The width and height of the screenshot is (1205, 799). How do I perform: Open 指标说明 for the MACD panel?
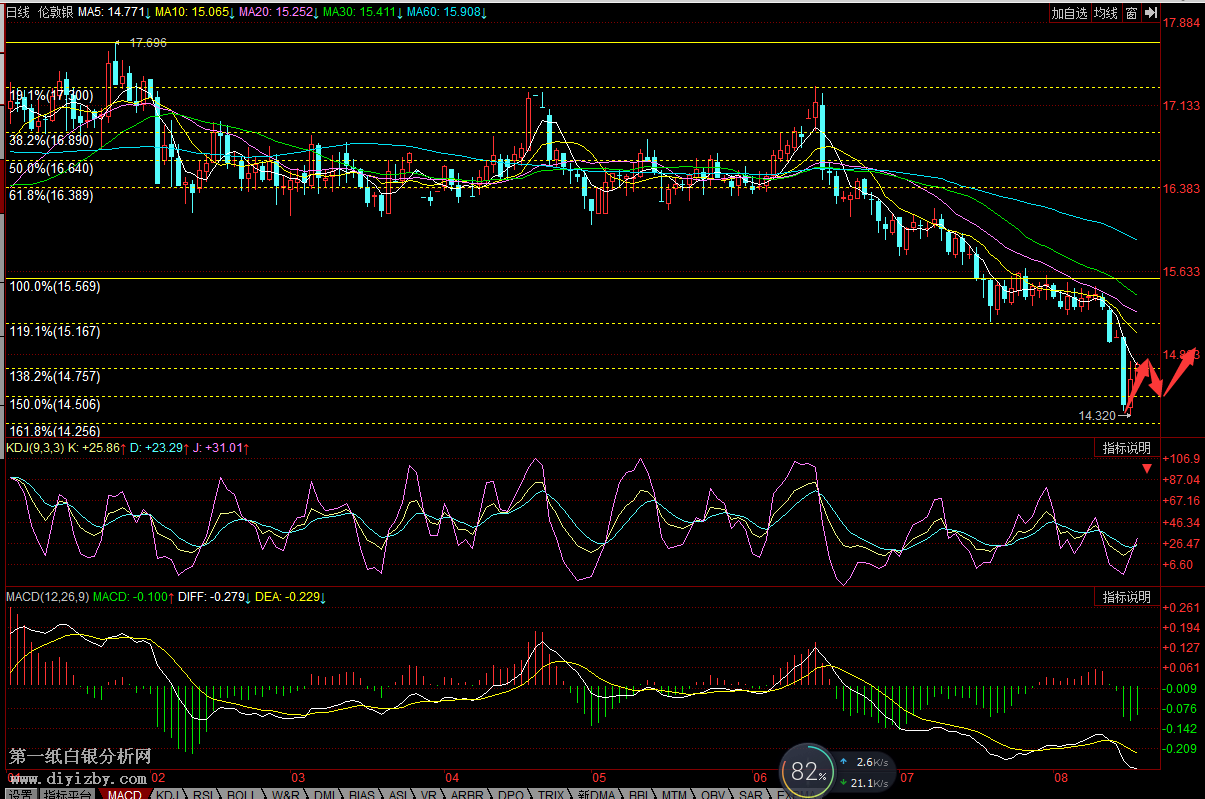[1126, 597]
